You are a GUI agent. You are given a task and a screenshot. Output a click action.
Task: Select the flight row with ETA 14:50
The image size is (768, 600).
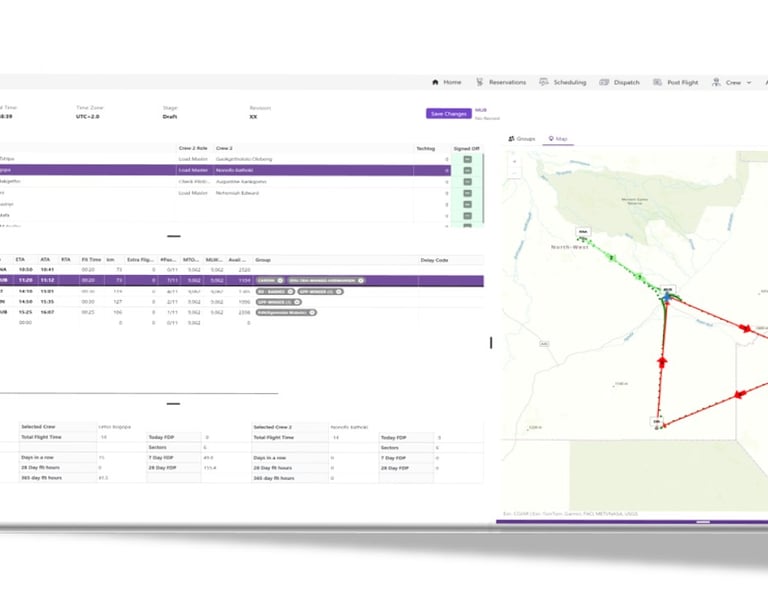pyautogui.click(x=242, y=302)
